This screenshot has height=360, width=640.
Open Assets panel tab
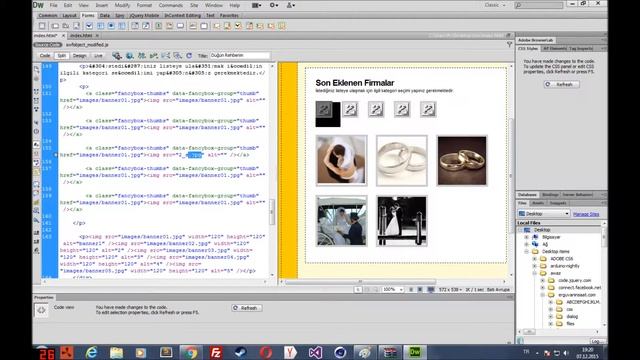tap(538, 203)
